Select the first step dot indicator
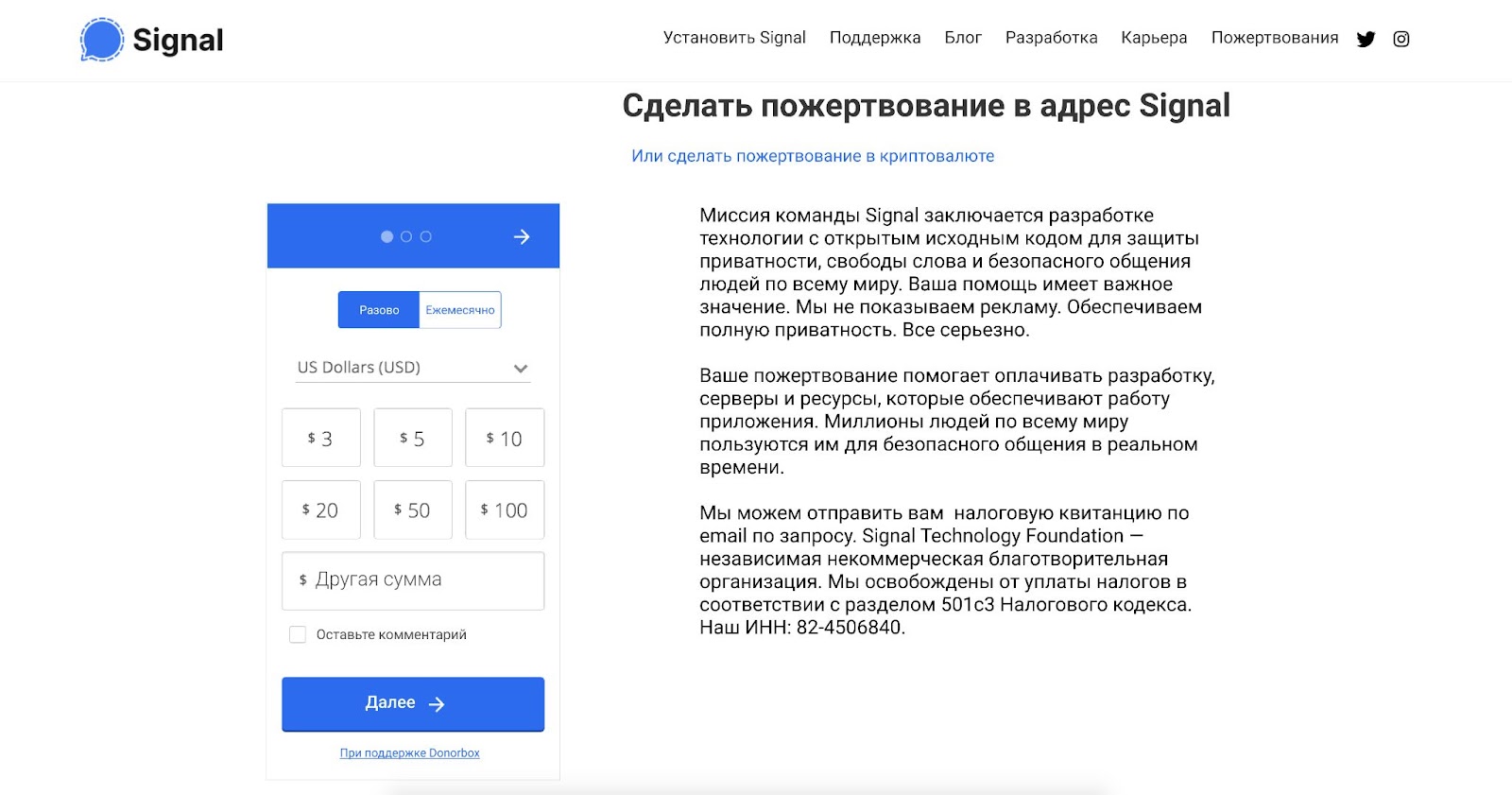Viewport: 1512px width, 795px height. click(387, 236)
